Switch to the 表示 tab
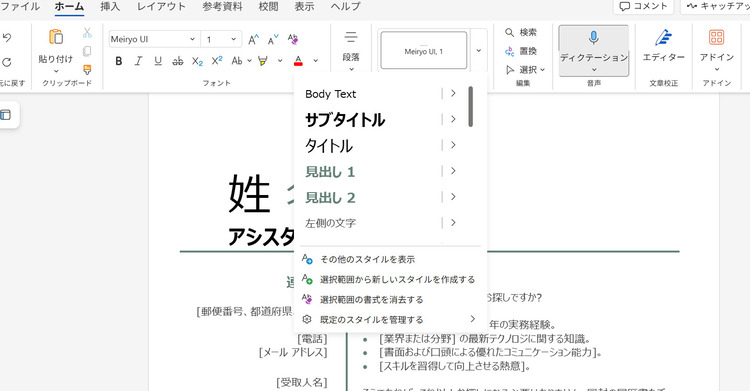This screenshot has height=391, width=750. [x=304, y=6]
